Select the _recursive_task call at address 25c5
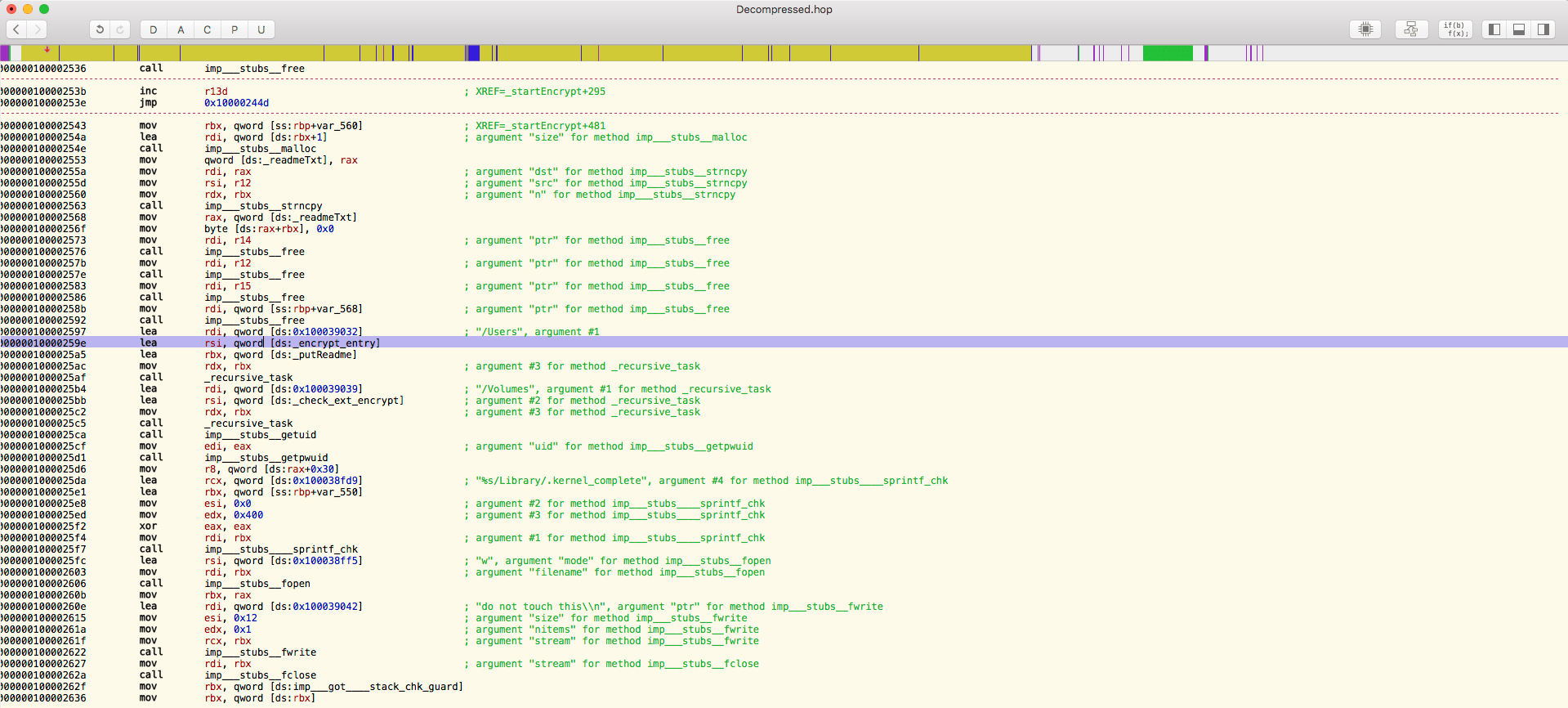 click(248, 423)
